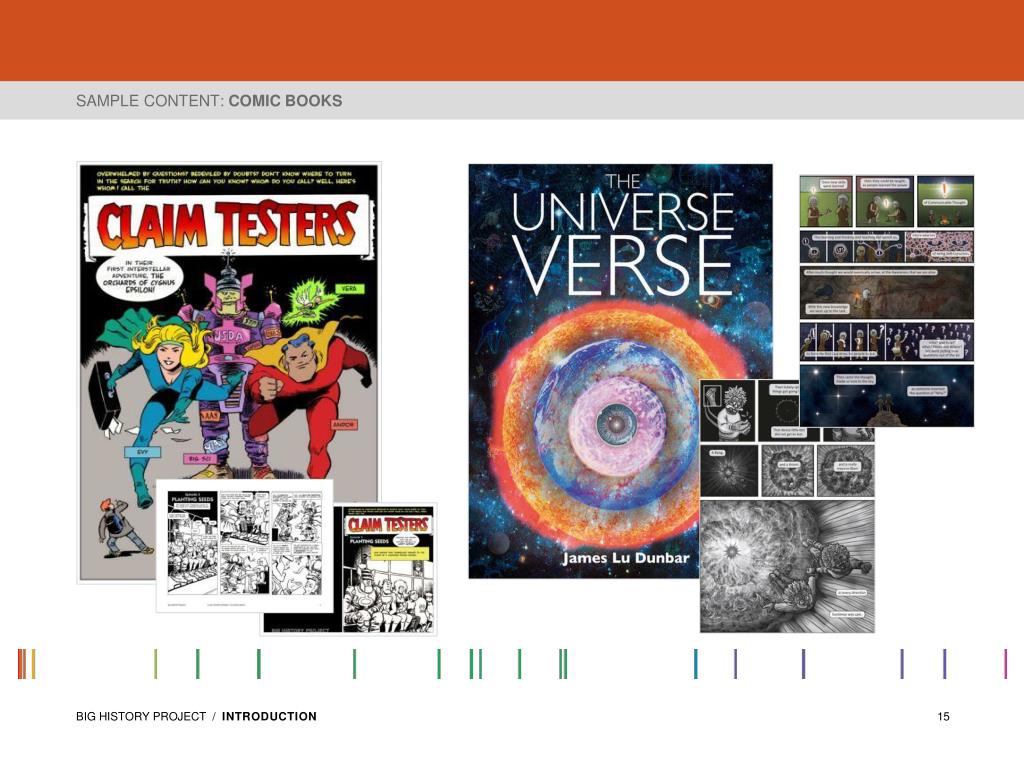Screen dimensions: 1024x768
Task: Click the 'ANDOR' character label
Action: [343, 424]
